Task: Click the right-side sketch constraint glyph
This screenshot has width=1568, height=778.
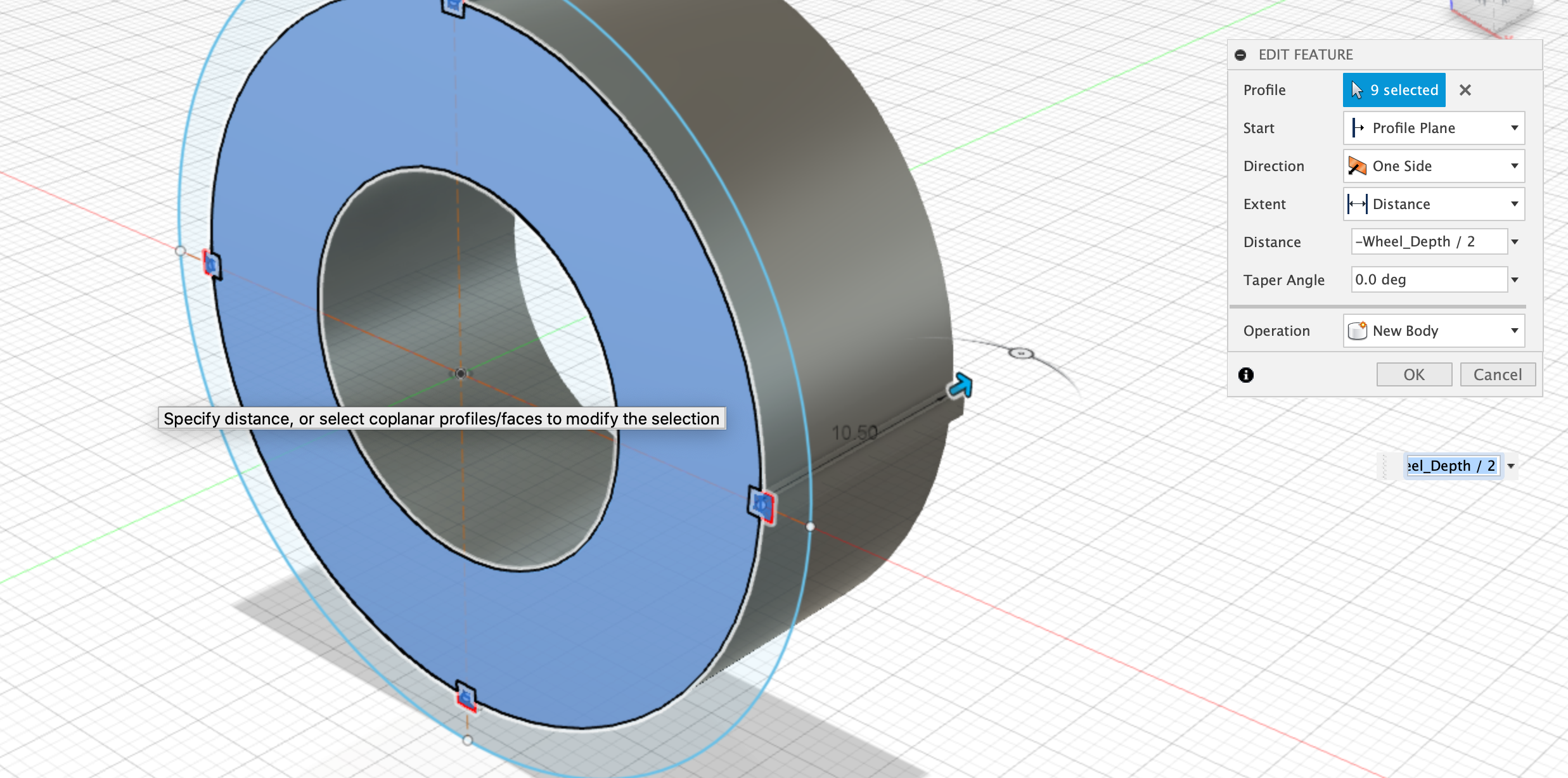Action: click(761, 506)
